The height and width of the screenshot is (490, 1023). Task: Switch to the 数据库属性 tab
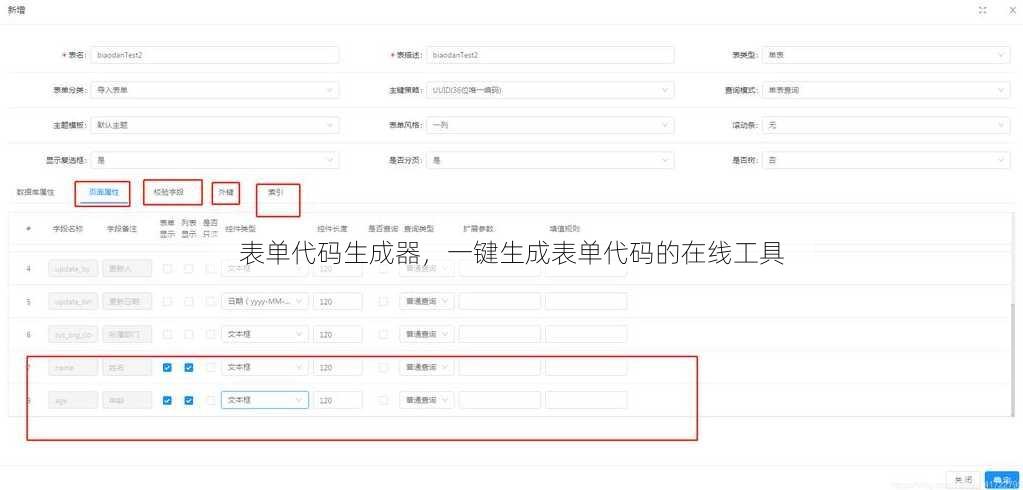pos(35,192)
